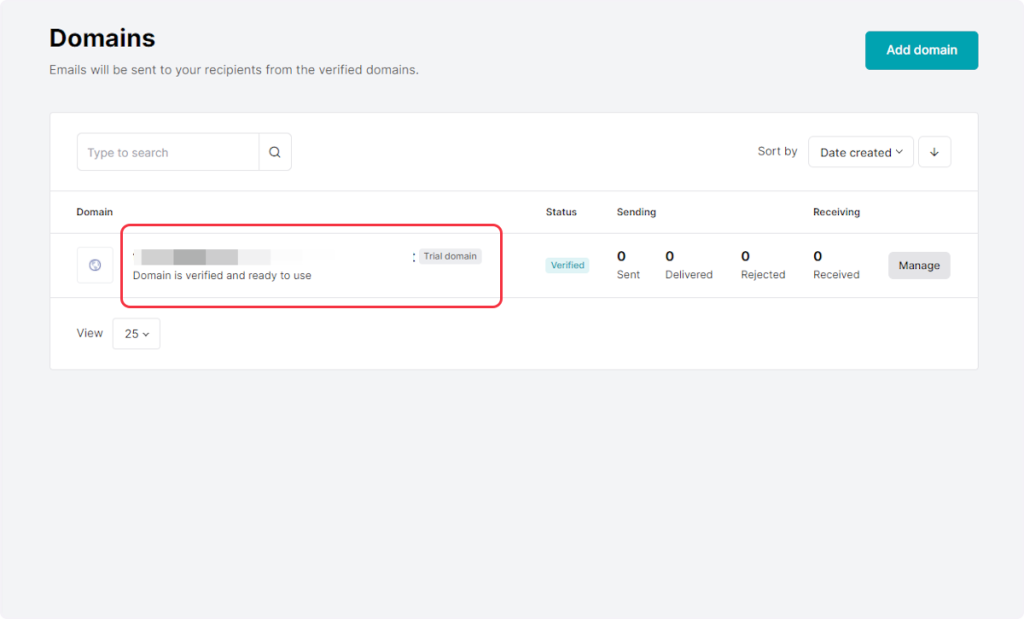Screen dimensions: 1024x619
Task: Click the Trial domain badge
Action: (x=450, y=256)
